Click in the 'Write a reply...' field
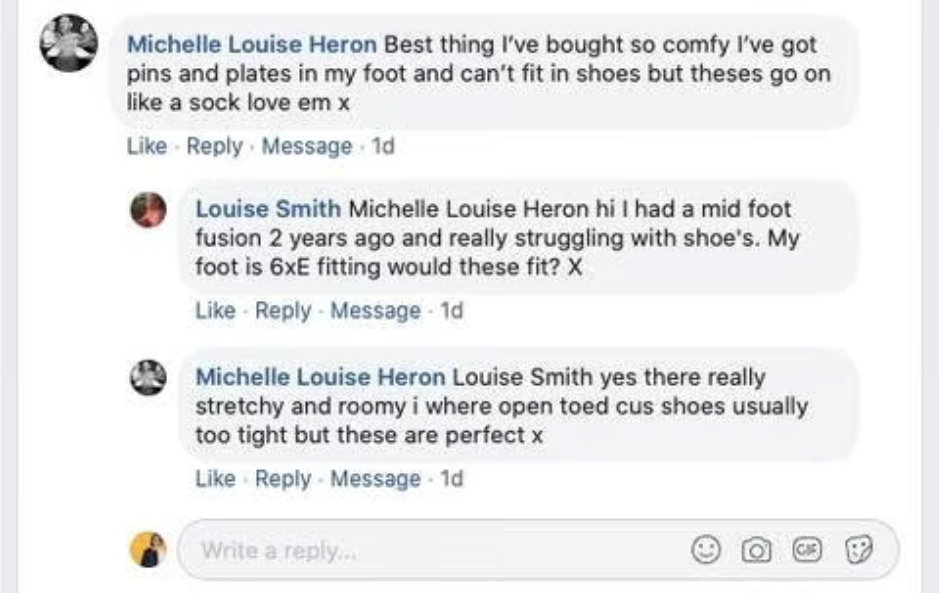The image size is (940, 593). 420,550
